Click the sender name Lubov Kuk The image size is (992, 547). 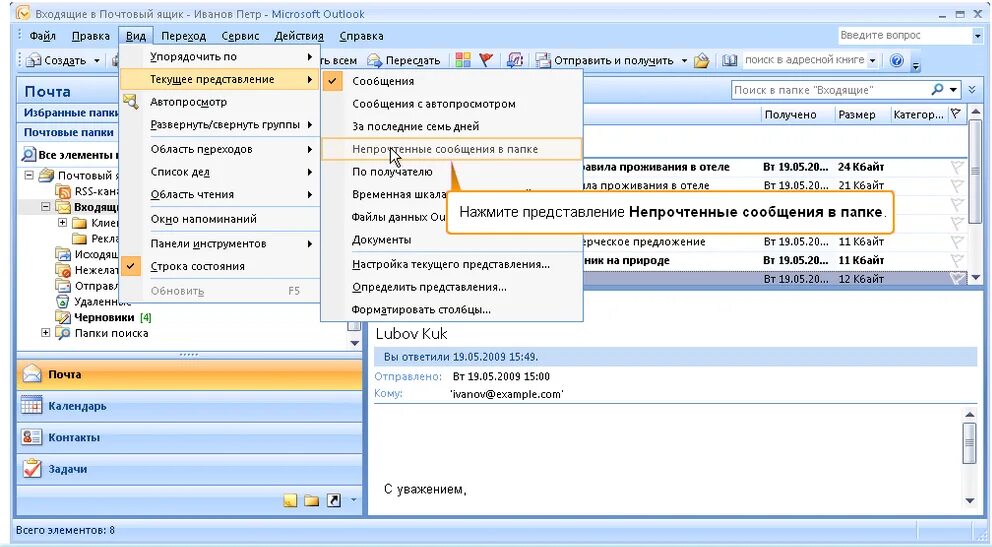click(411, 334)
